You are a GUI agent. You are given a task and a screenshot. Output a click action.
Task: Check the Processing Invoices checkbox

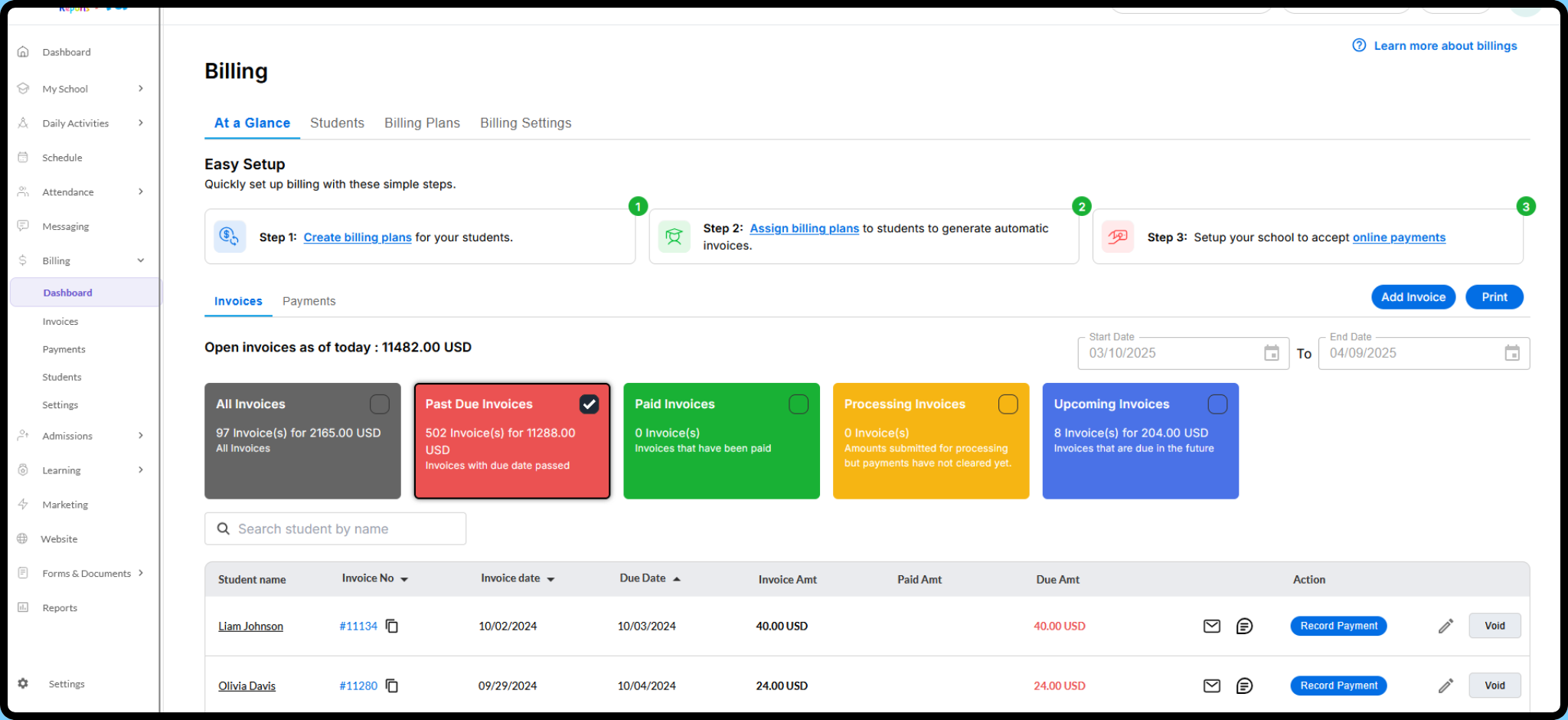click(x=1008, y=404)
